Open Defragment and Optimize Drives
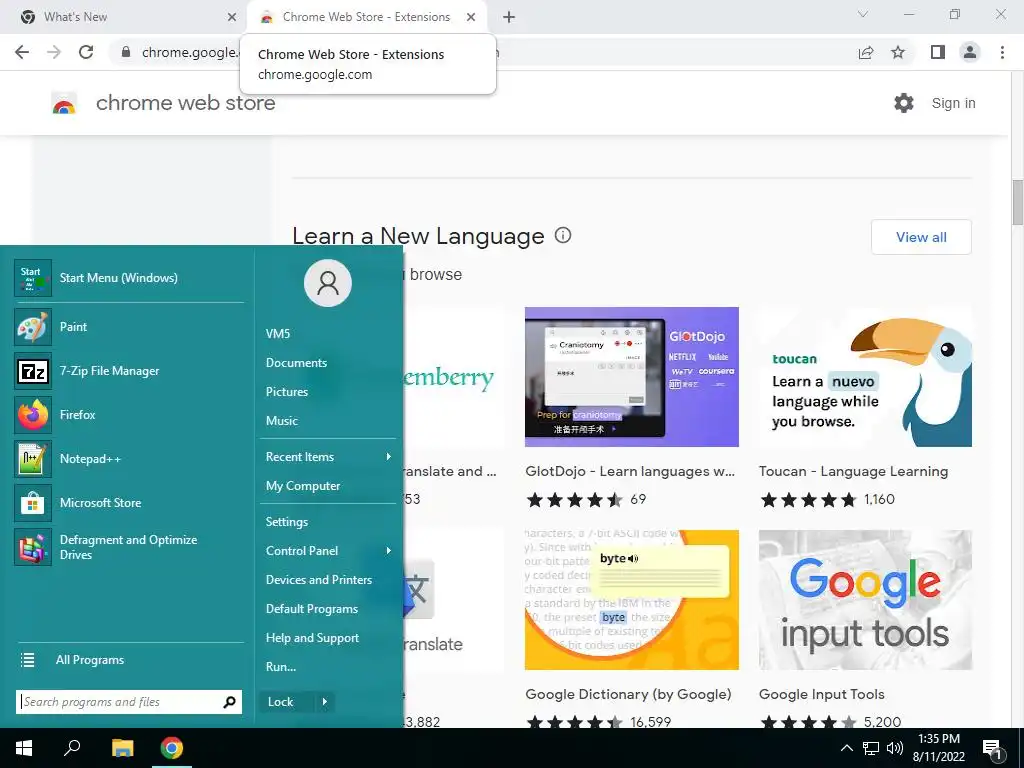The height and width of the screenshot is (768, 1024). tap(129, 547)
